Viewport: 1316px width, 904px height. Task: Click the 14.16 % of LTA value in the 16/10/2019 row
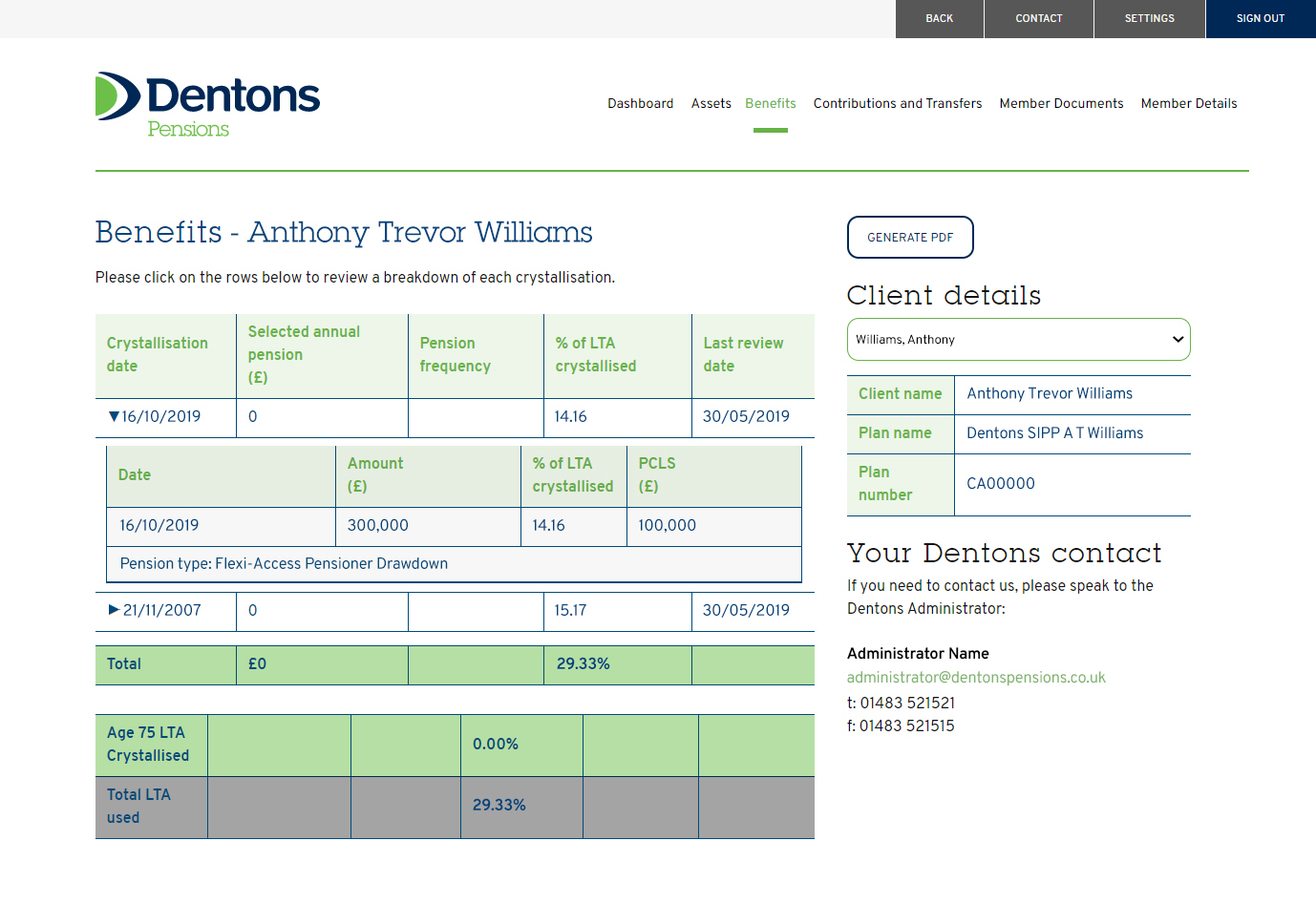[x=570, y=416]
